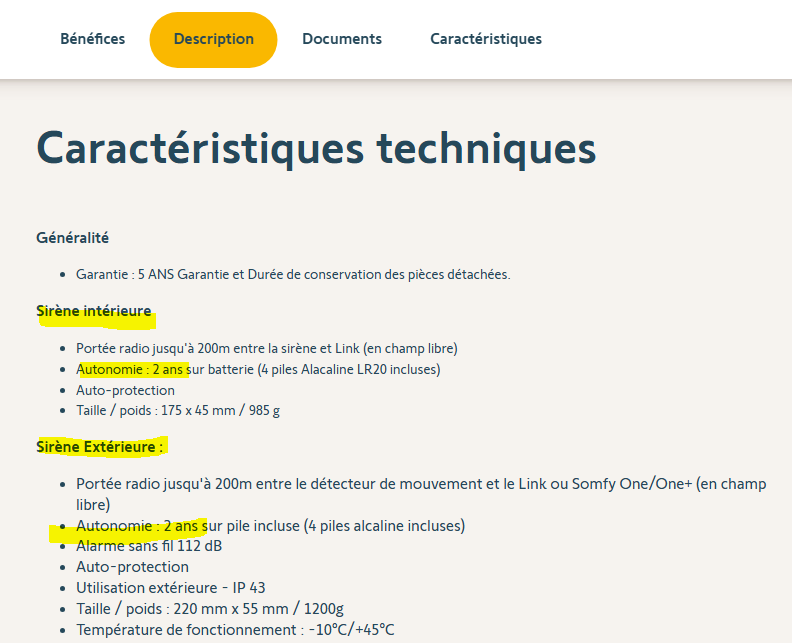Switch to the Documents tab
This screenshot has width=792, height=643.
pyautogui.click(x=342, y=39)
